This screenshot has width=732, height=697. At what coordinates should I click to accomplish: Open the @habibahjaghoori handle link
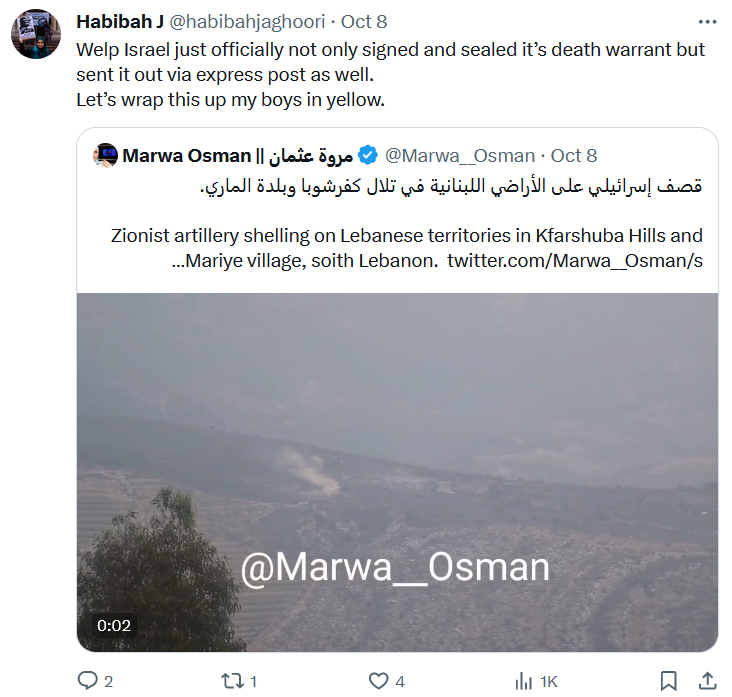(247, 22)
